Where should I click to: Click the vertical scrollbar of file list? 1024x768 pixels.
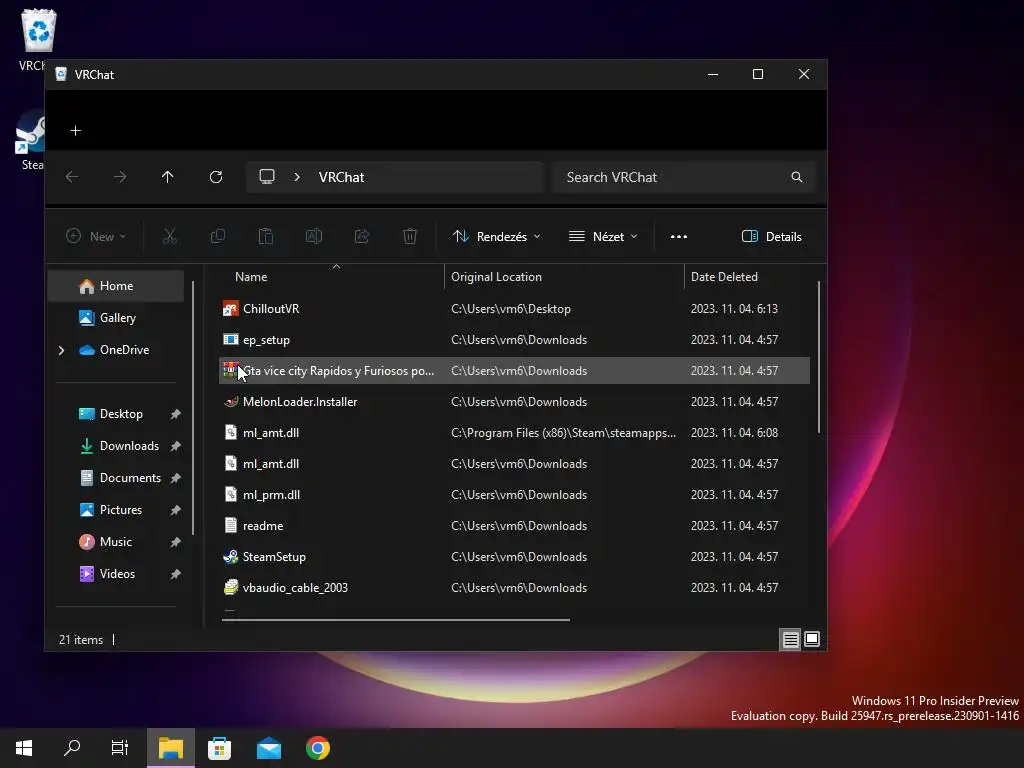(x=818, y=357)
